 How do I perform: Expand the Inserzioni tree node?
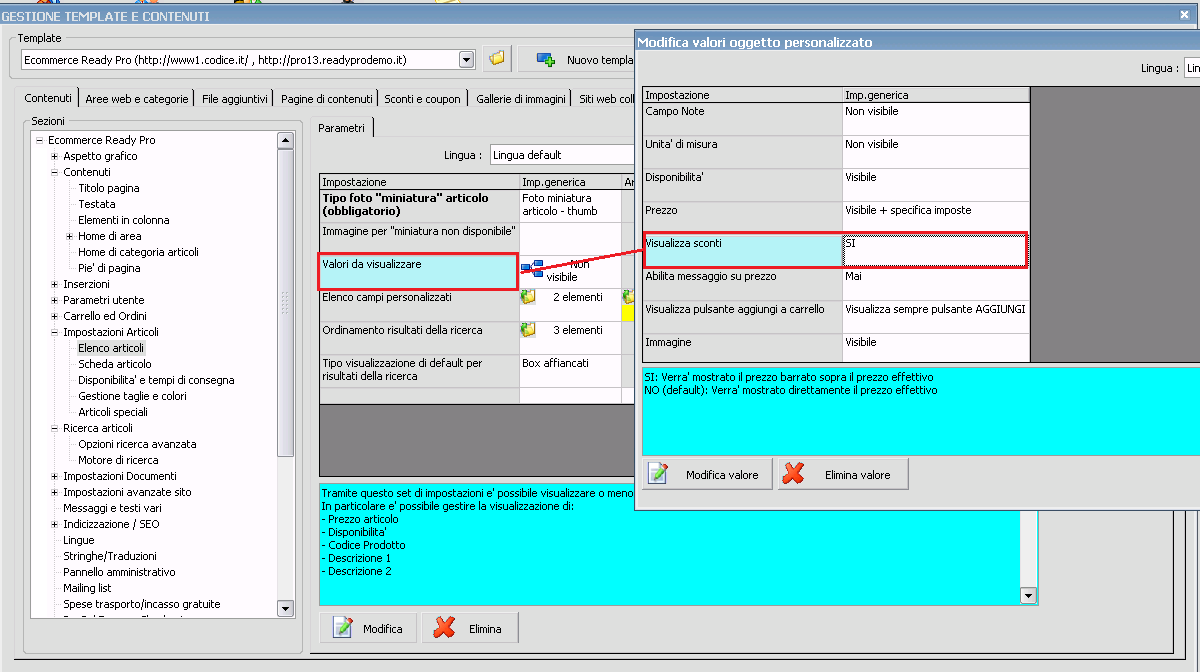click(x=54, y=284)
